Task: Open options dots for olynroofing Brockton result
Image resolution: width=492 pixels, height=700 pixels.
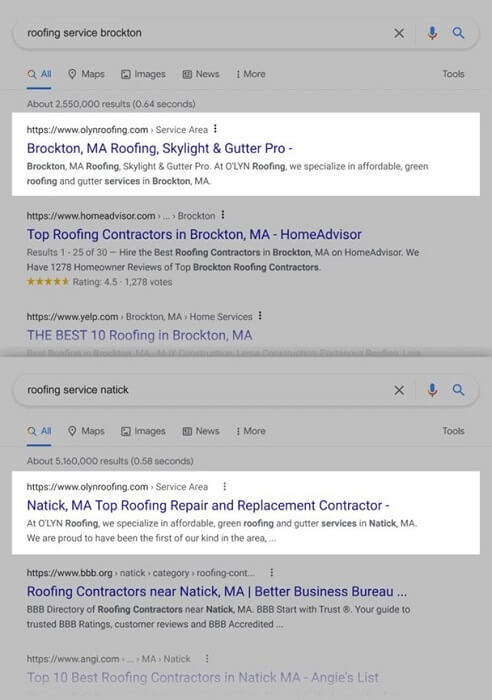Action: [215, 129]
